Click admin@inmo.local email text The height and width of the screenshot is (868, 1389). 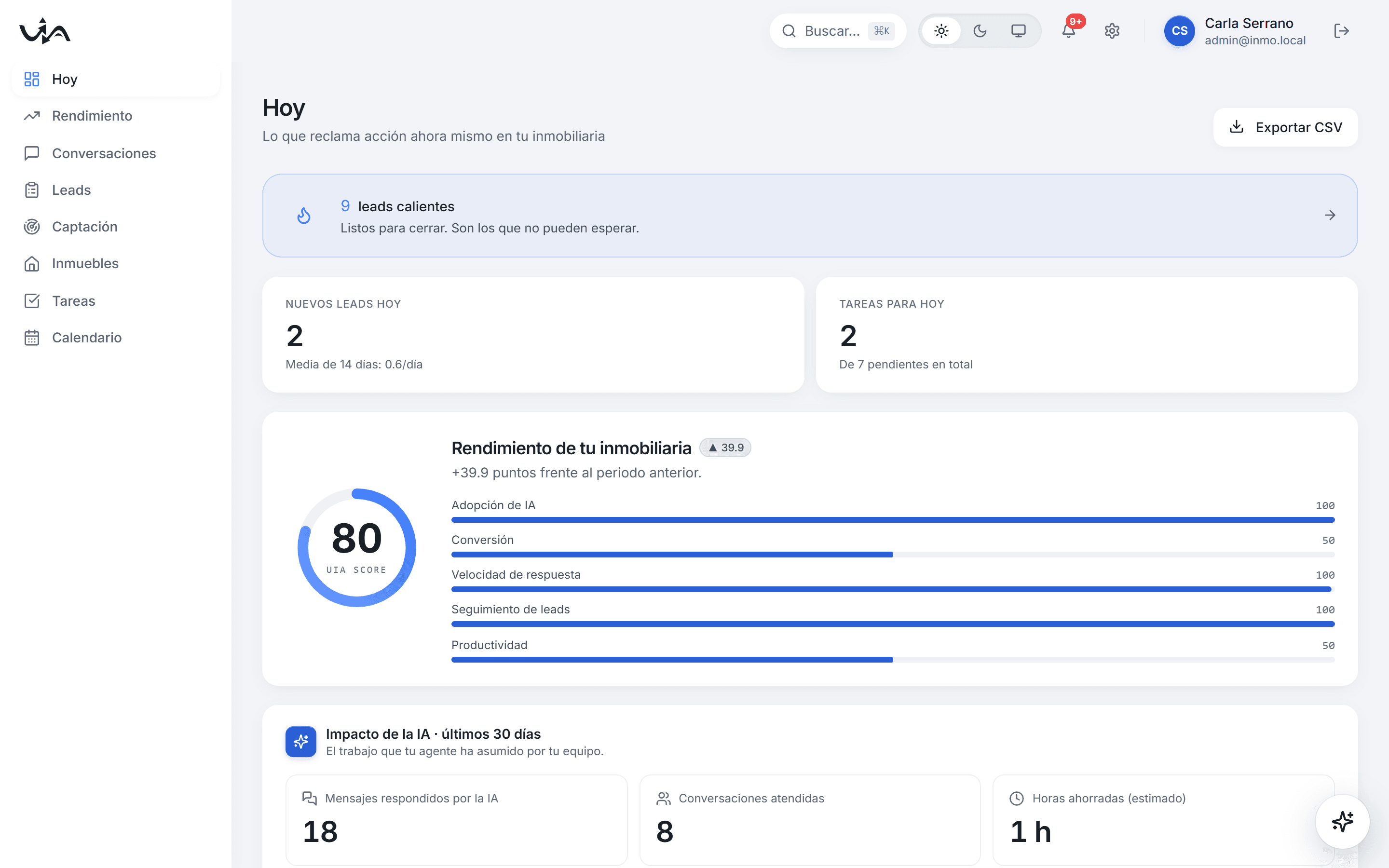pyautogui.click(x=1255, y=41)
